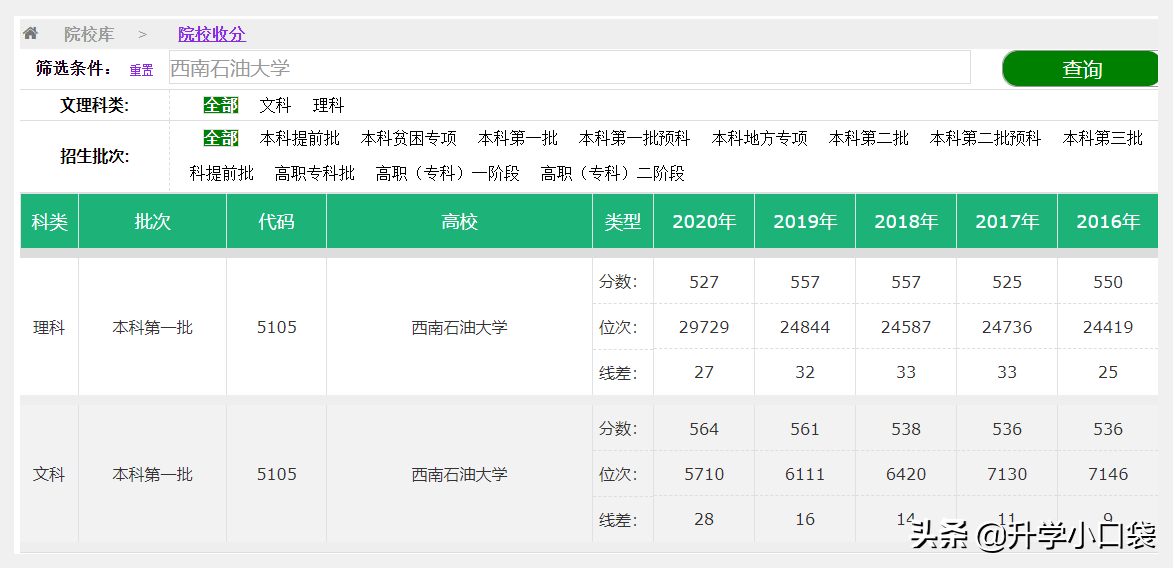1173x568 pixels.
Task: Filter by 本科第三批 batch
Action: click(1103, 138)
